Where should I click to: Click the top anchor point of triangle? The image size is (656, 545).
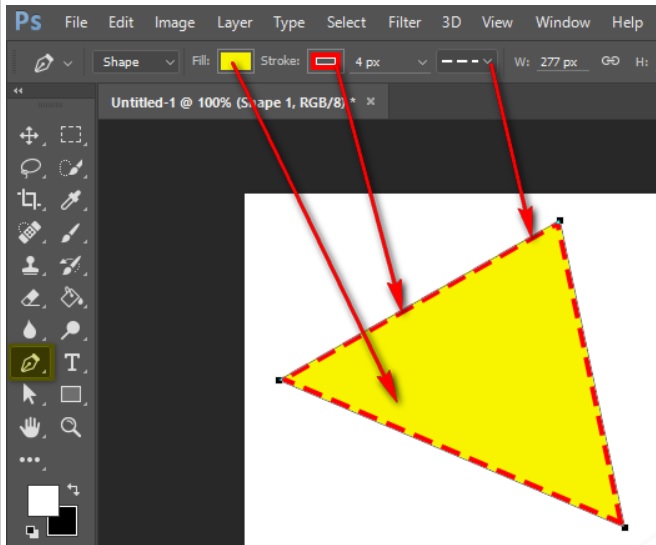click(x=560, y=220)
